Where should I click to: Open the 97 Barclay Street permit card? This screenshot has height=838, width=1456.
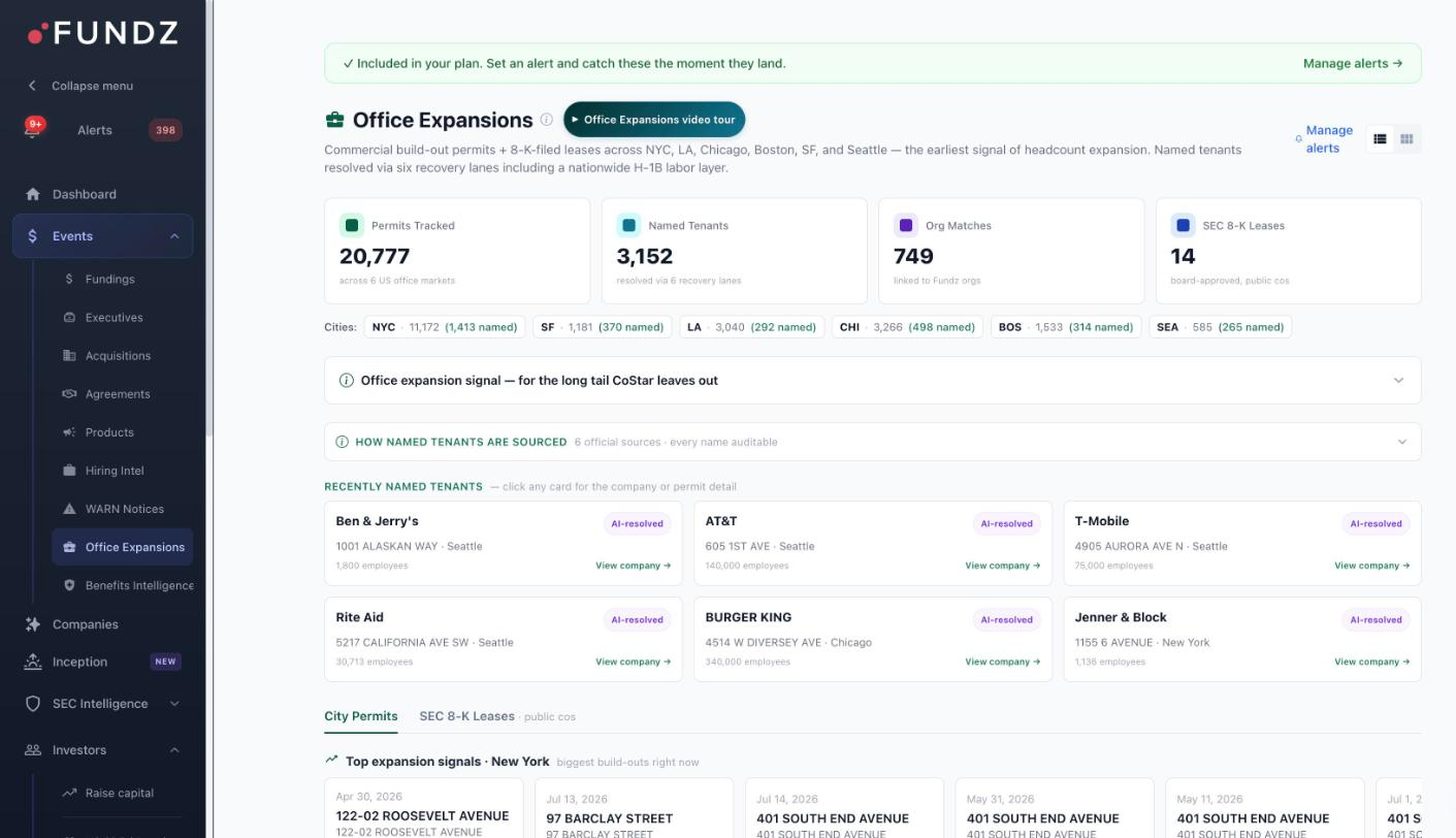(634, 809)
